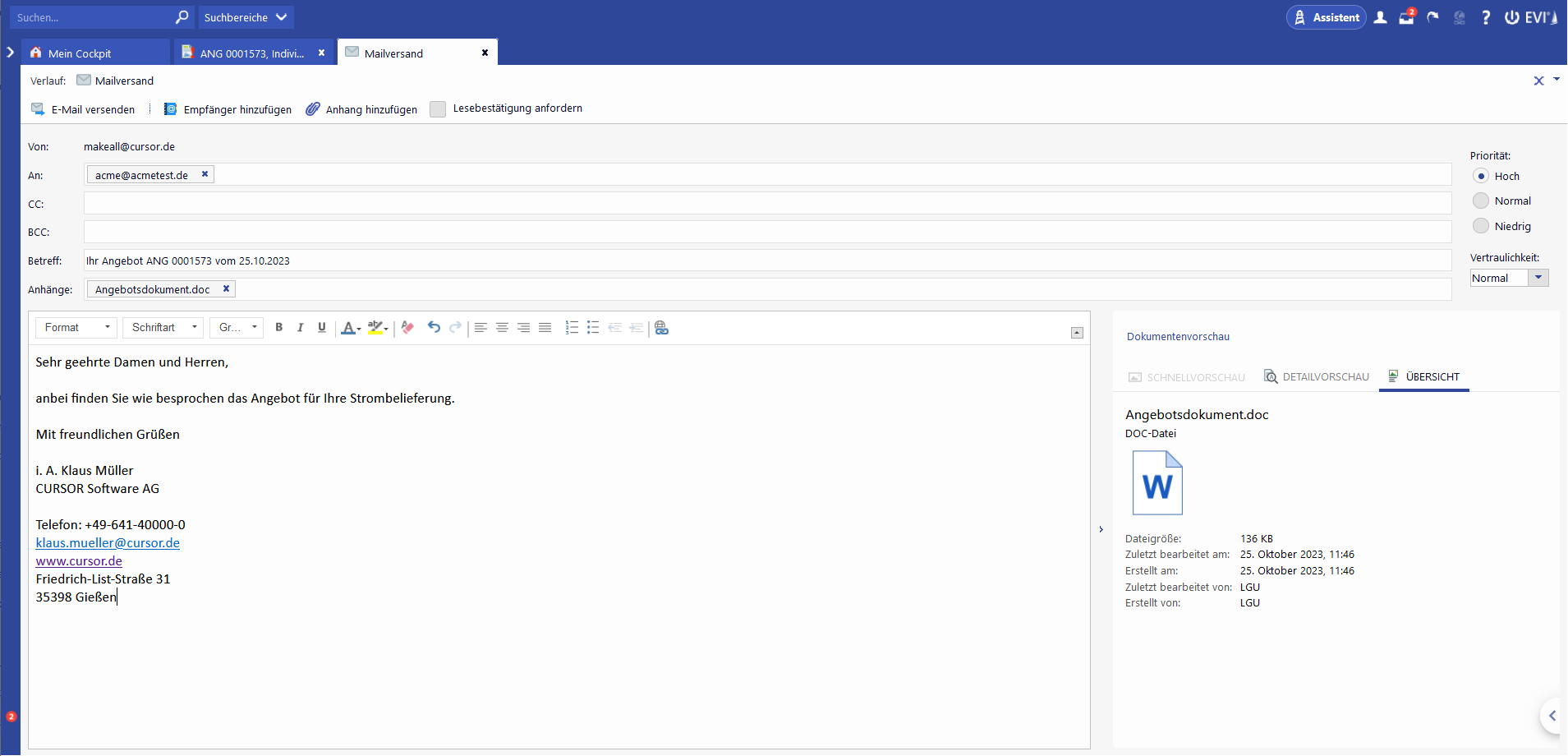
Task: Insert a numbered list
Action: pyautogui.click(x=572, y=327)
